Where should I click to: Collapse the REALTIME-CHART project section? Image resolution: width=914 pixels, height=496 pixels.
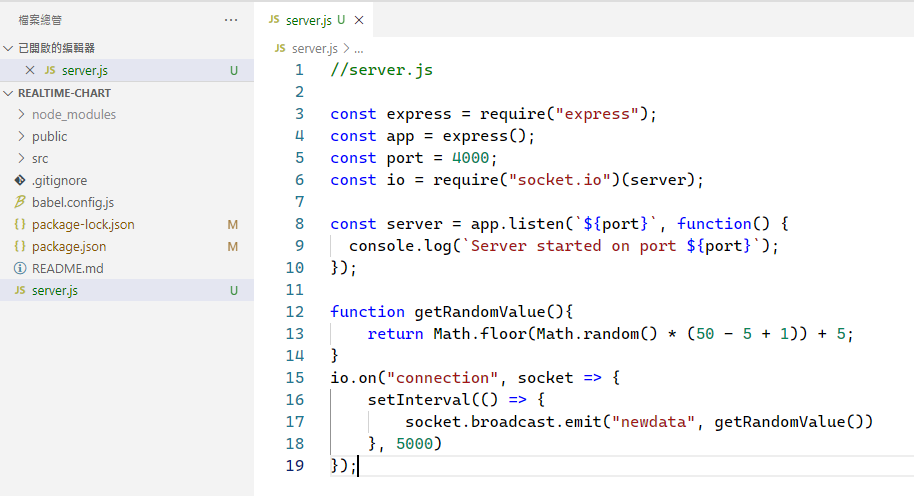point(9,93)
